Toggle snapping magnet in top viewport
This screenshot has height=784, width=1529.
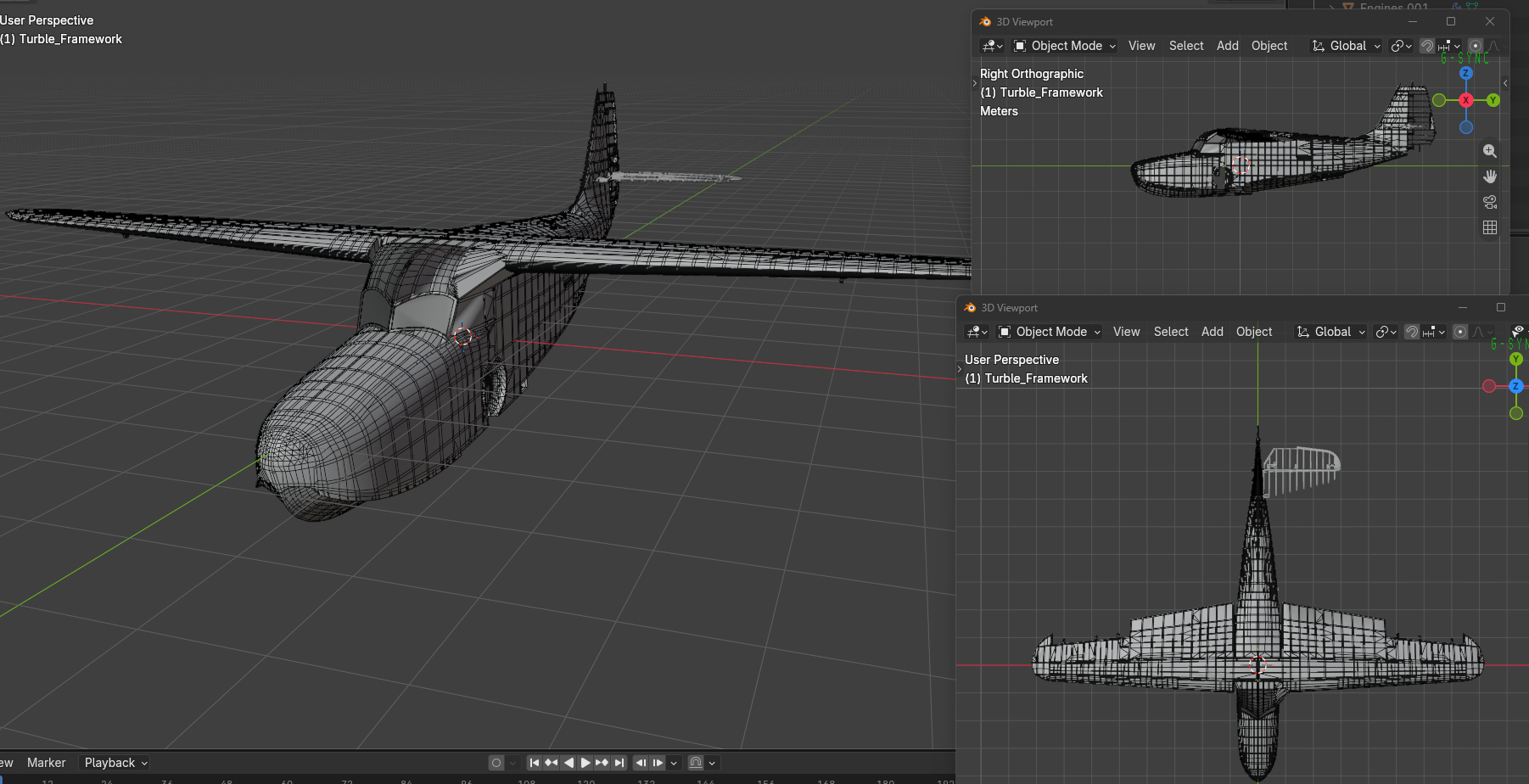[1427, 46]
